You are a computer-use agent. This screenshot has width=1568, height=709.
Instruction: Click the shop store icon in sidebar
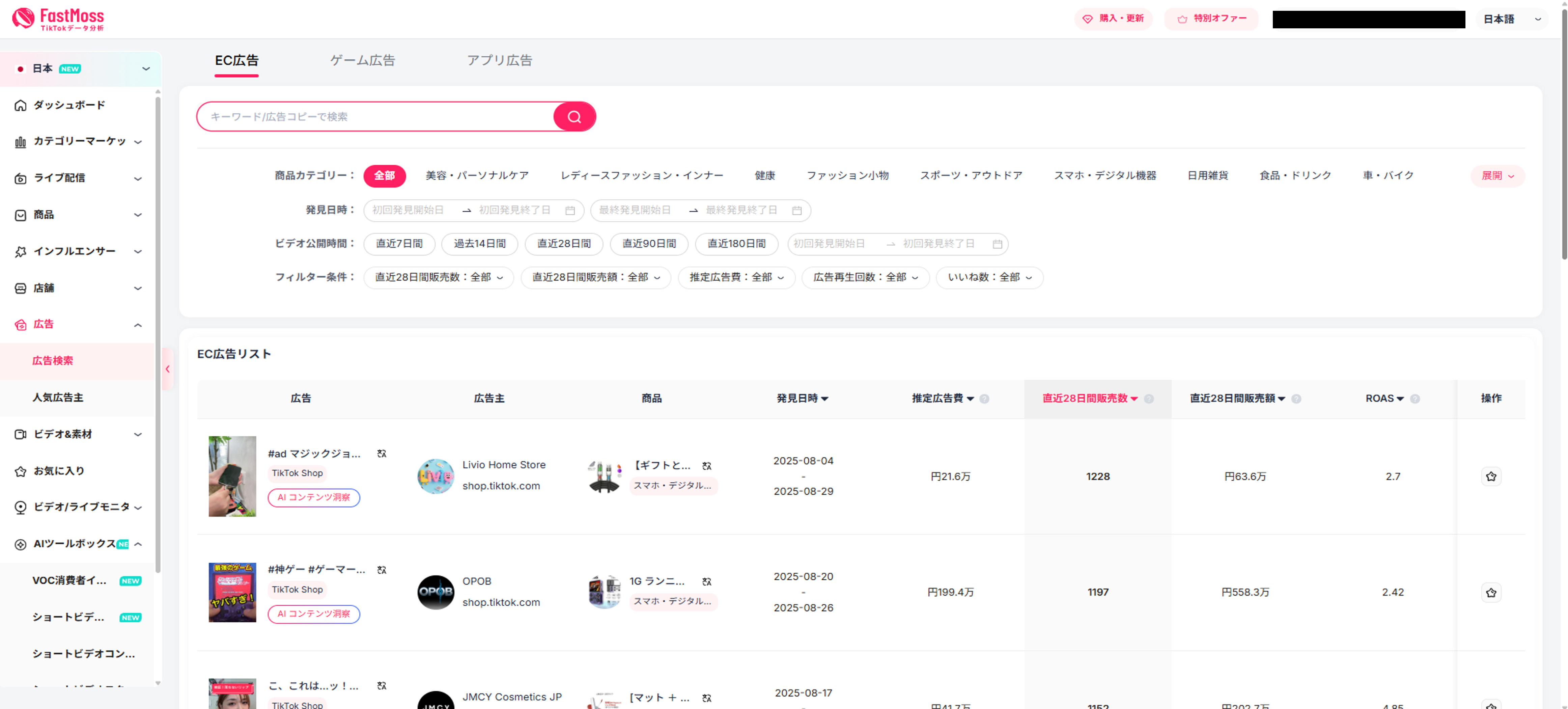pos(21,288)
